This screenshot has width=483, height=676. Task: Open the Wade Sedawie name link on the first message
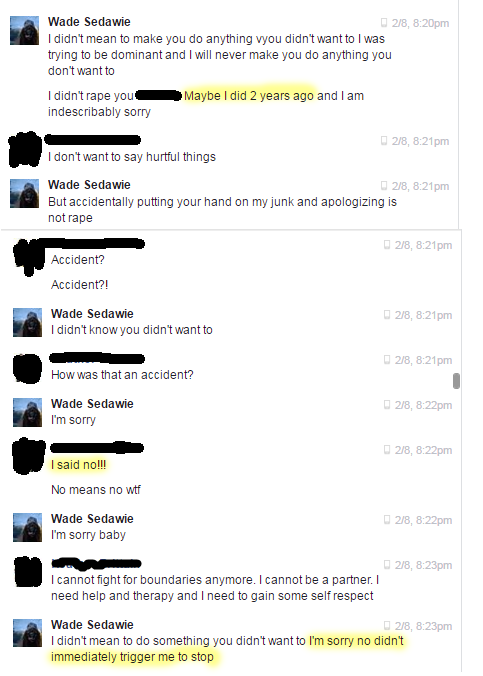(89, 22)
